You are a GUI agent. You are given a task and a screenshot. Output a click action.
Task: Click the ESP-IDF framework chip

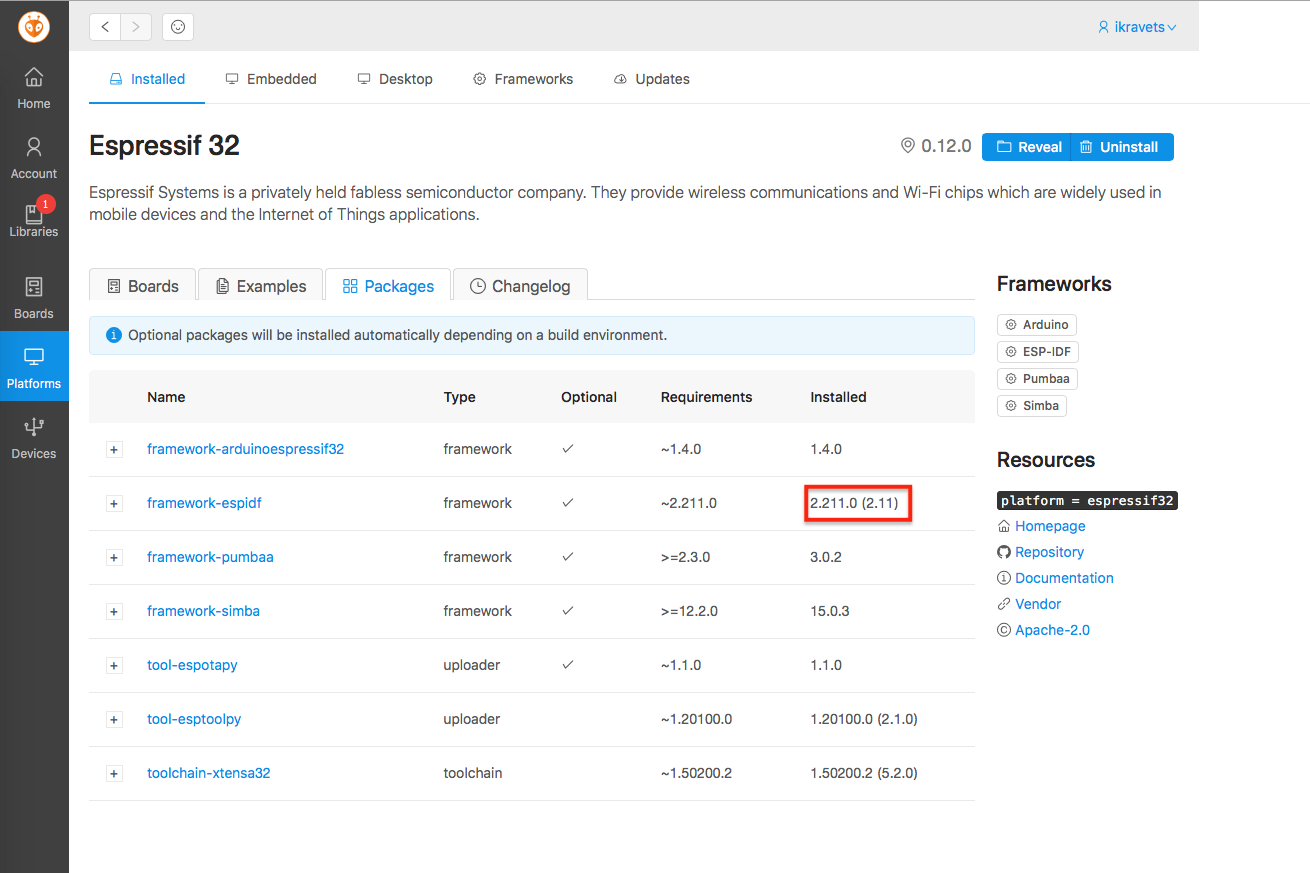click(1037, 351)
